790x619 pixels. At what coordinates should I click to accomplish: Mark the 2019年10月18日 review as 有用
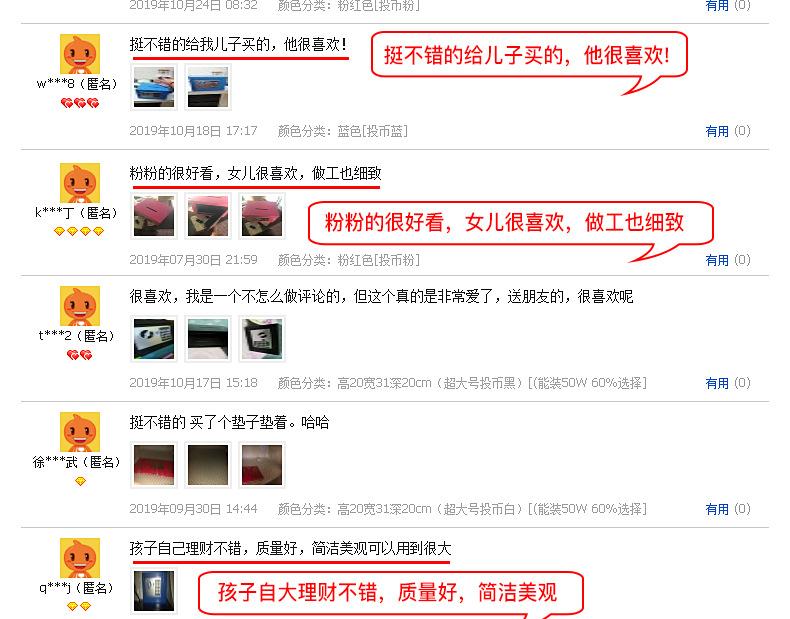(x=717, y=131)
